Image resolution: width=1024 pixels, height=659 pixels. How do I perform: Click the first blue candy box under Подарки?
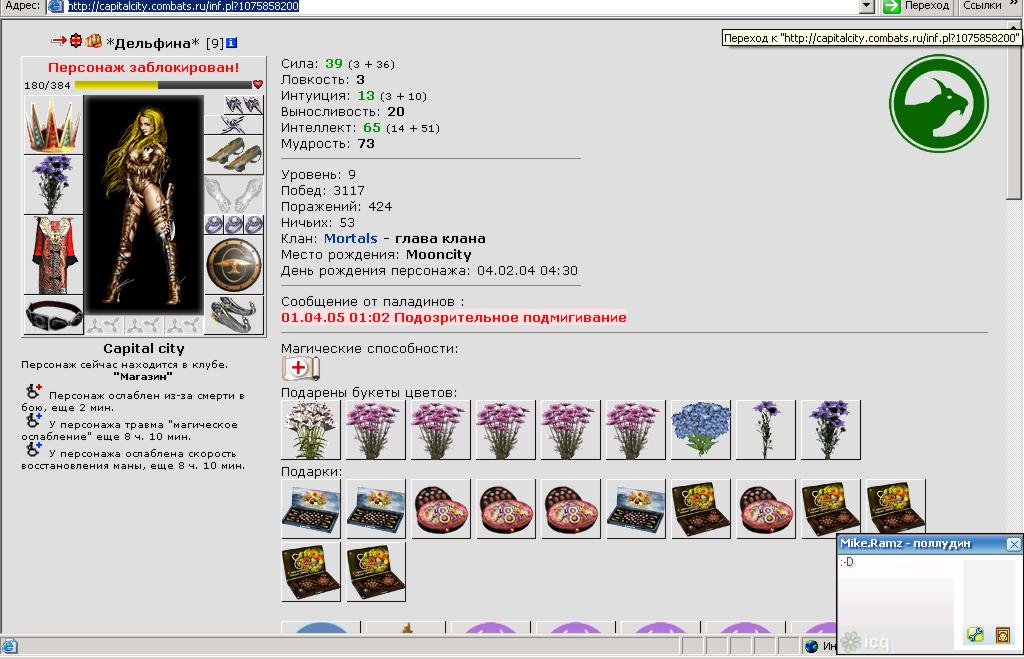click(x=311, y=509)
